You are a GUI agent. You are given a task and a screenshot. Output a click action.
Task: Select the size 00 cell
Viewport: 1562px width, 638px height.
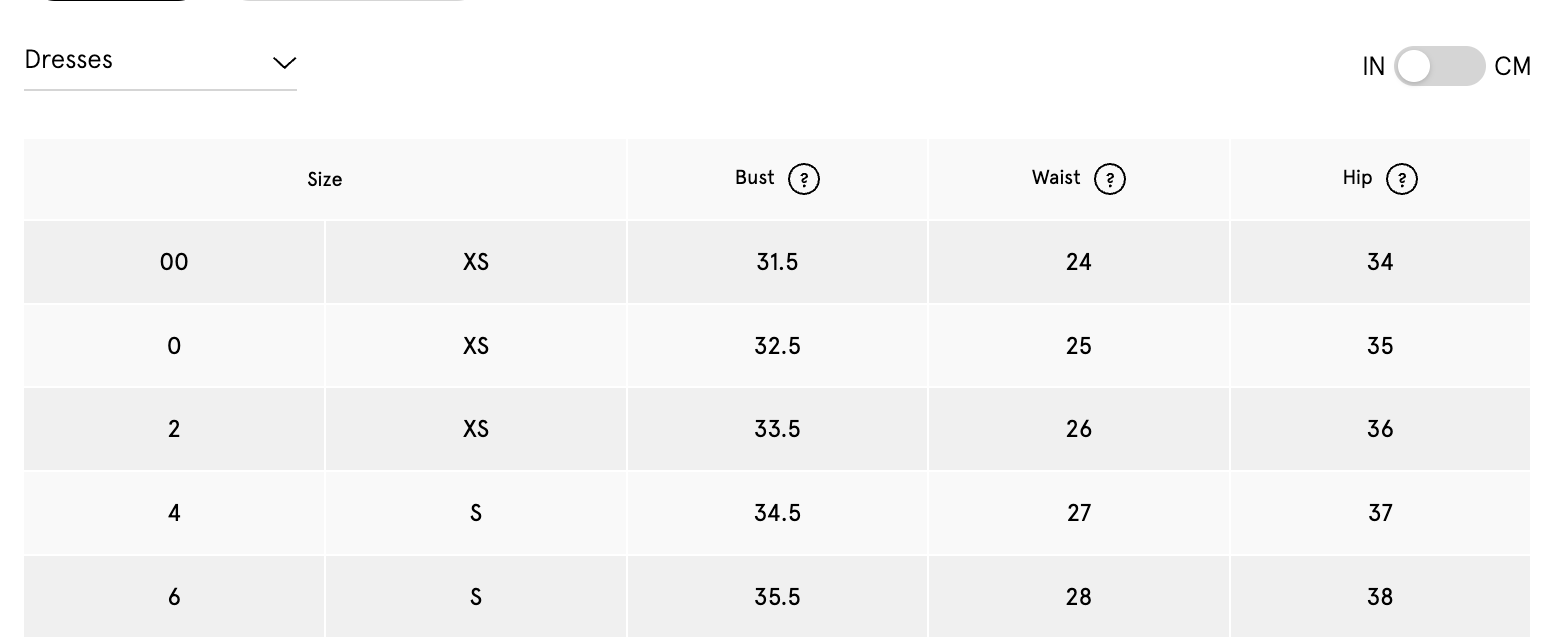pos(174,262)
